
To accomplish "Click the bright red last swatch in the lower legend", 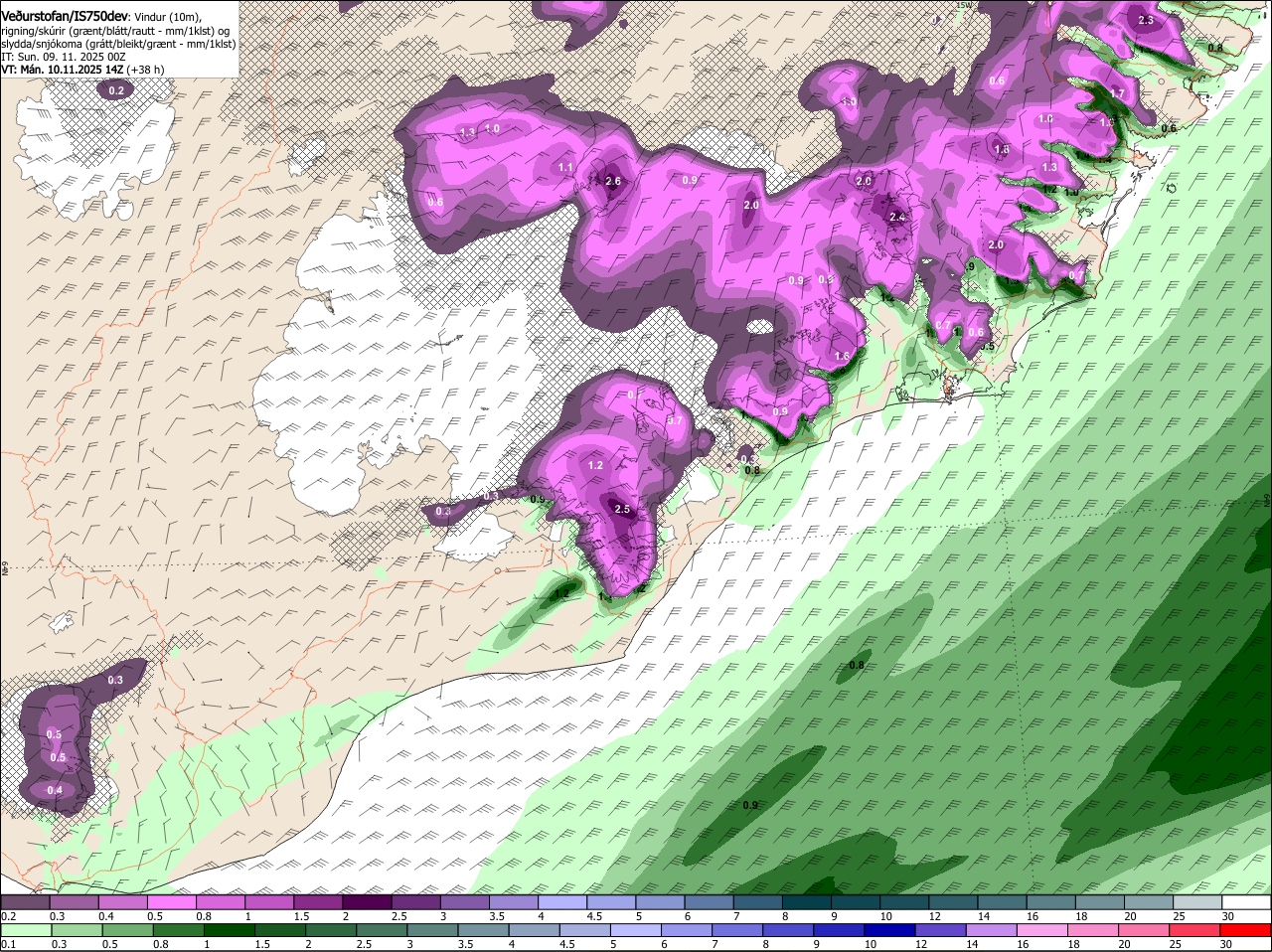I will pos(1247,931).
